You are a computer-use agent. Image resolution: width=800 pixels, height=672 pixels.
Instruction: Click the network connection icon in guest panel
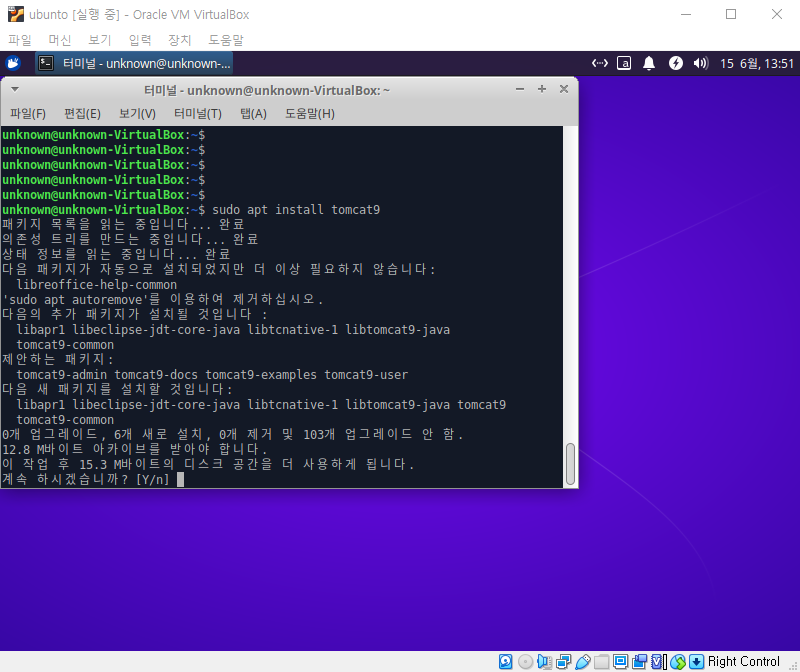(x=599, y=63)
